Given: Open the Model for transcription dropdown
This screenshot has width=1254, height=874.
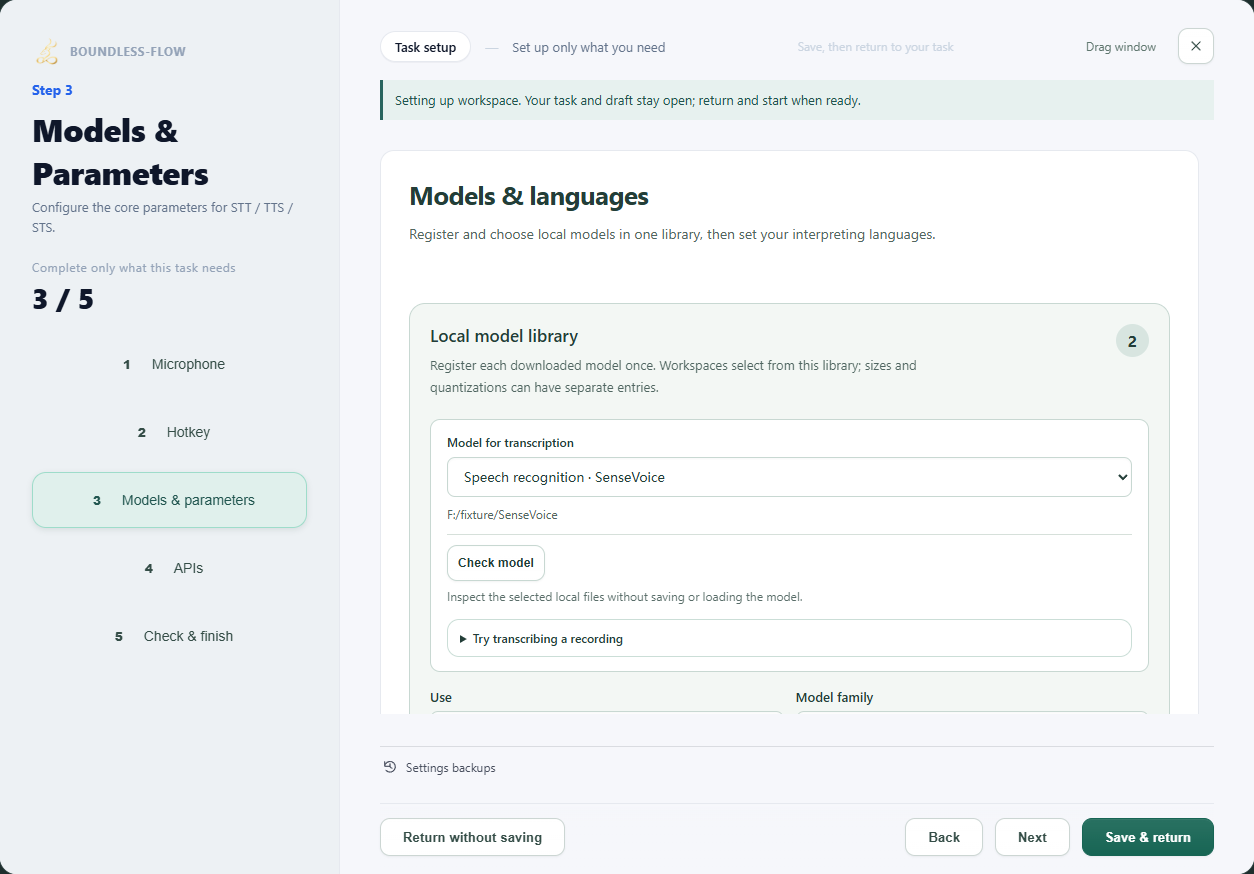Looking at the screenshot, I should coord(789,477).
